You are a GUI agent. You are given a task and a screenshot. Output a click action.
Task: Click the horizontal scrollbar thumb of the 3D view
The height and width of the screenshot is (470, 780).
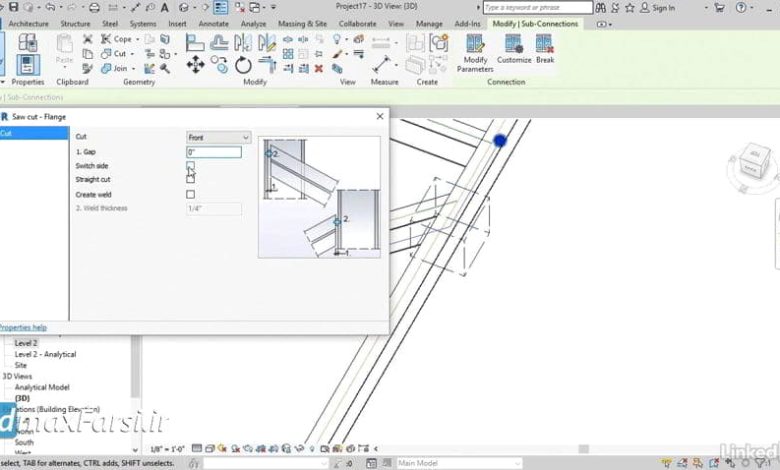pos(584,449)
